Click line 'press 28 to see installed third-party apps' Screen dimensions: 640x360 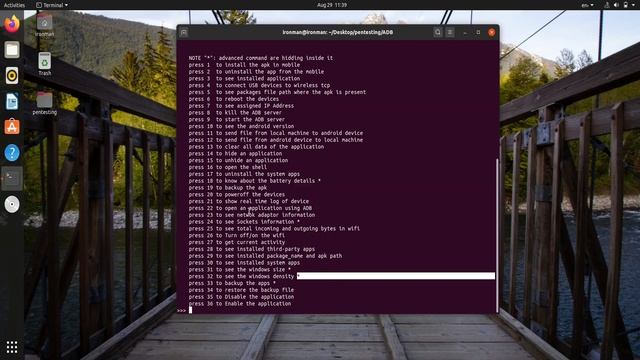tap(252, 249)
